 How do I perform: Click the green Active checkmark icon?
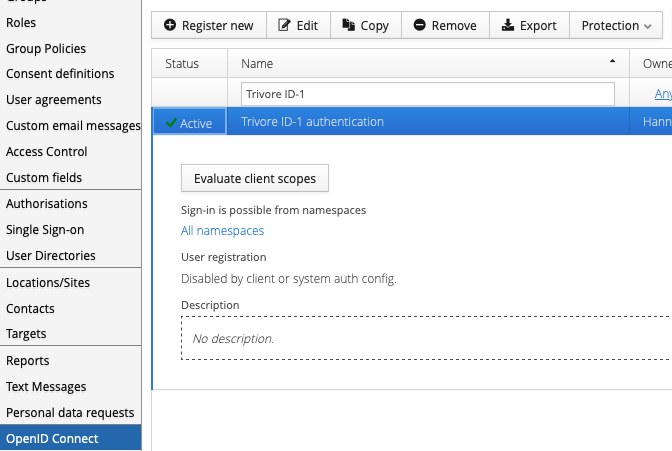[x=171, y=123]
